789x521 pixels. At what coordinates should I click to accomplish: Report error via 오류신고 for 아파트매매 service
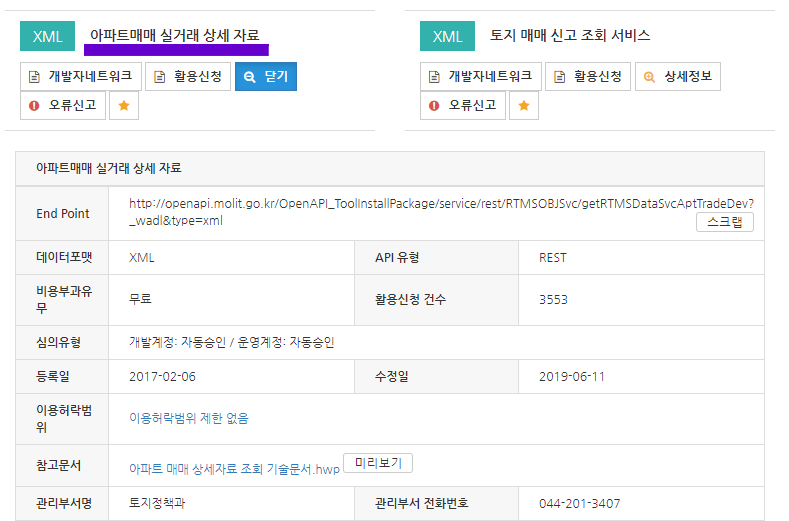[63, 105]
